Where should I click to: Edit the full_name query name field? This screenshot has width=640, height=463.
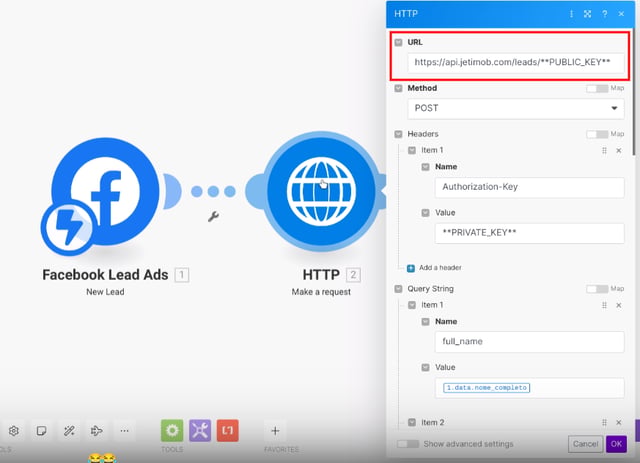point(529,342)
